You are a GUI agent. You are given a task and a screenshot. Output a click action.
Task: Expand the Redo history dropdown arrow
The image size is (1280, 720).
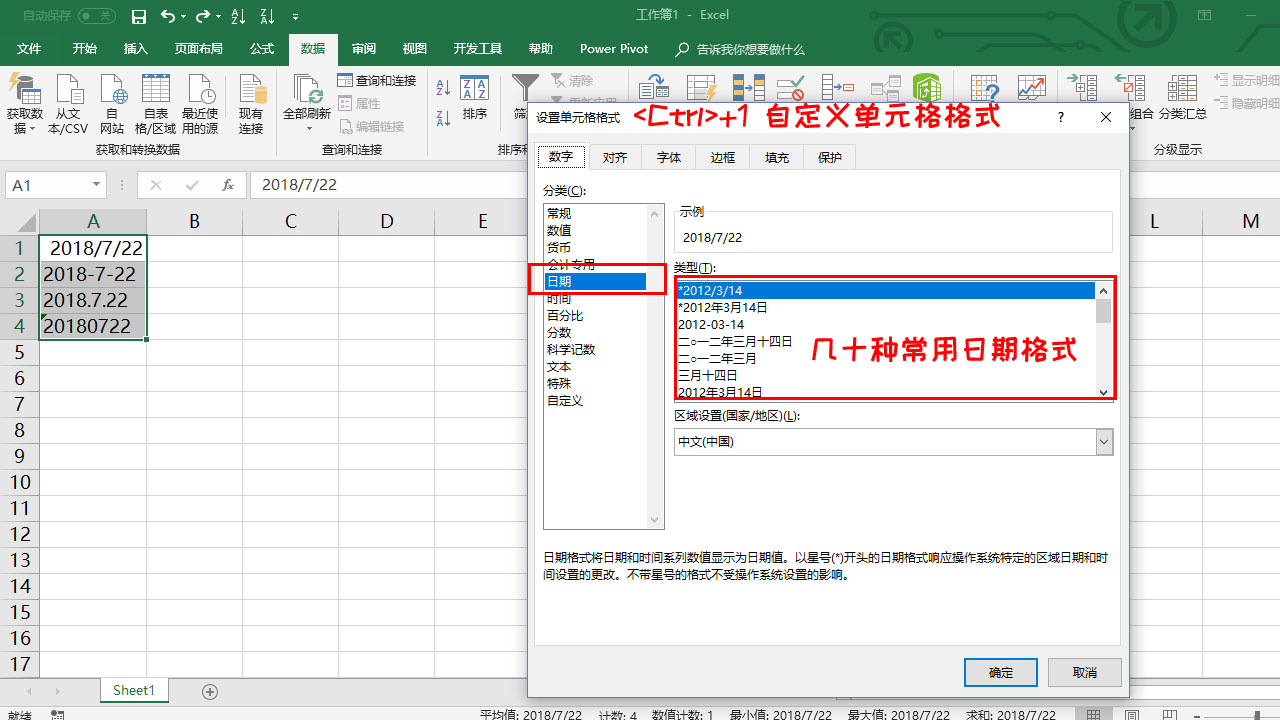pyautogui.click(x=219, y=17)
